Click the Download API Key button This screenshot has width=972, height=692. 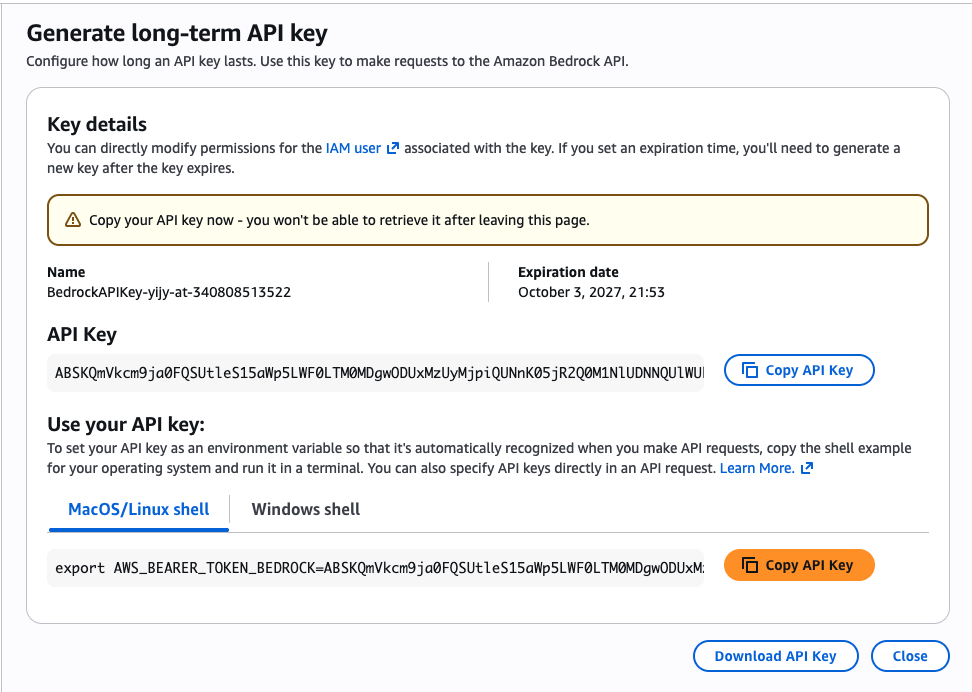pos(775,656)
